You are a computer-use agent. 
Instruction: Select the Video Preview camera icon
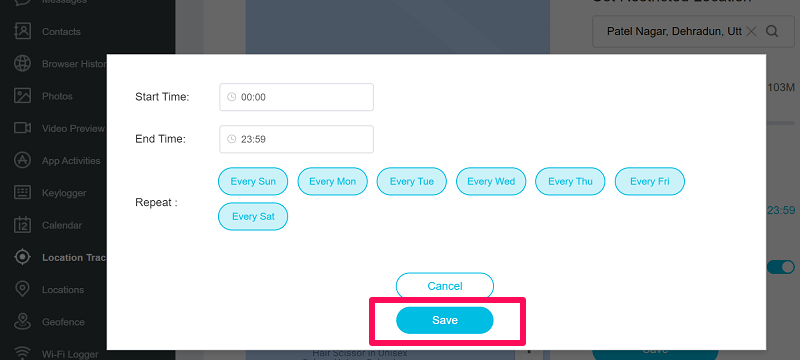[x=22, y=128]
